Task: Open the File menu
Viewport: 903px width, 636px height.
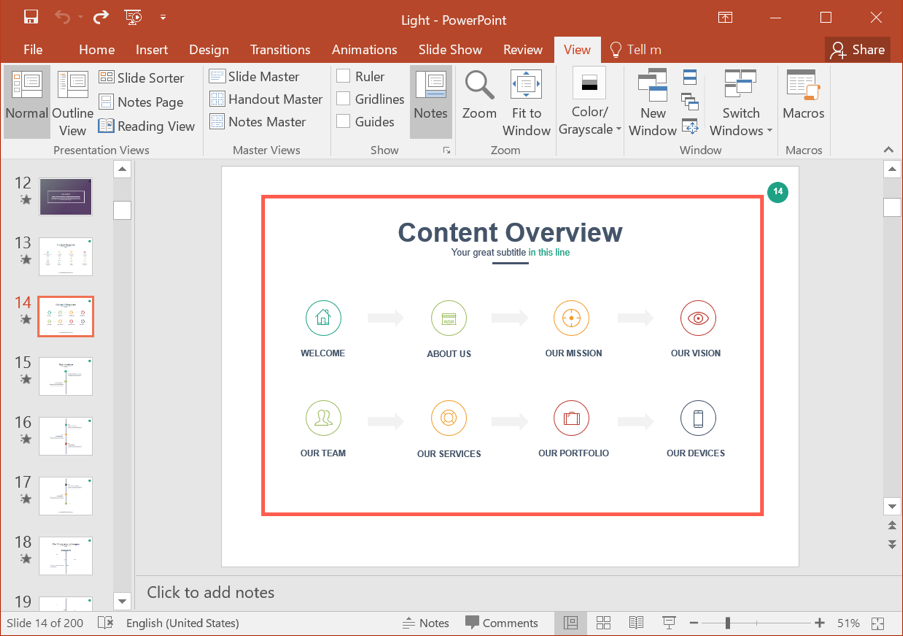Action: [x=33, y=49]
